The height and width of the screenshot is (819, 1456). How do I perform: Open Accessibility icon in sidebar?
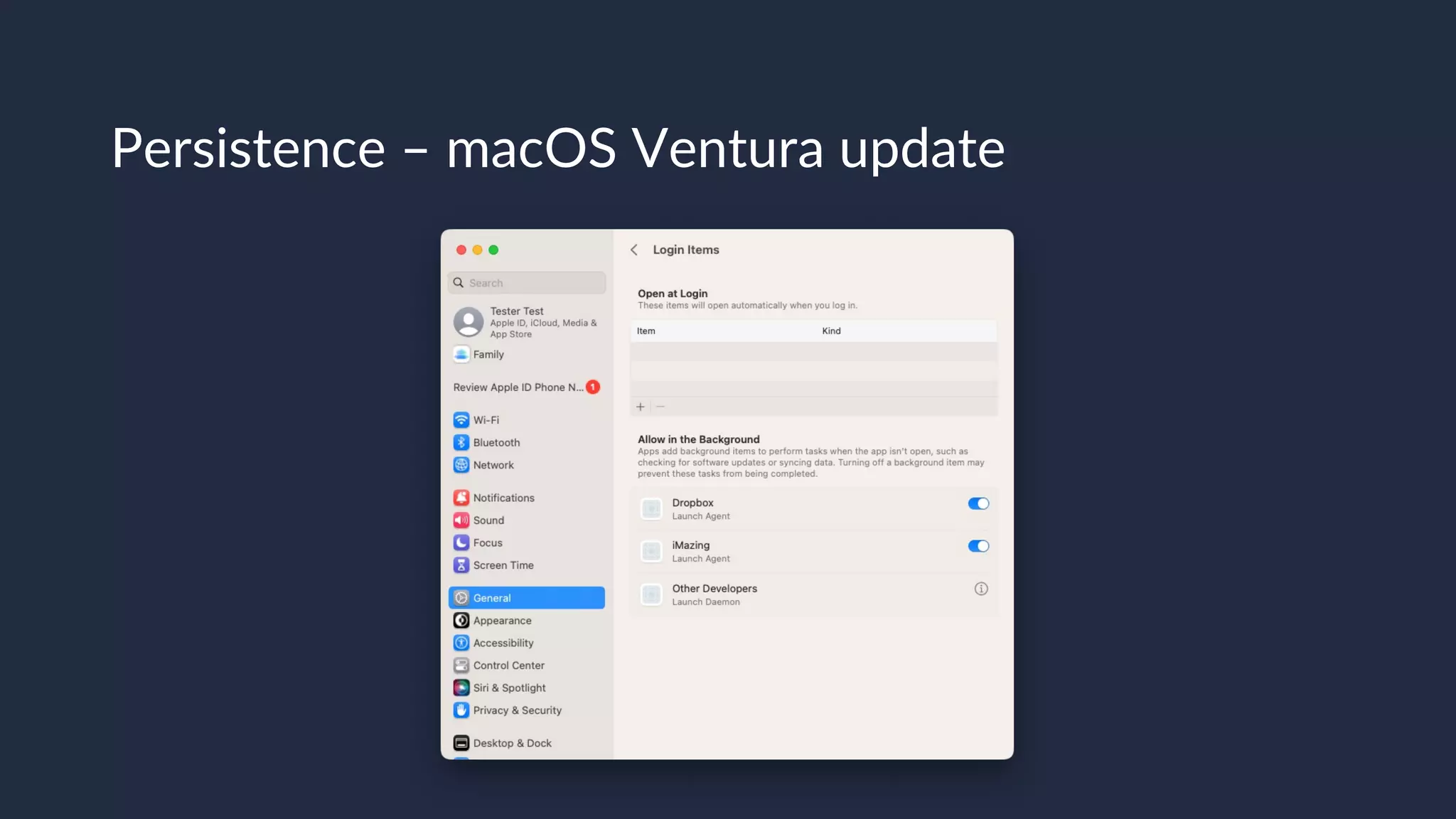point(461,643)
